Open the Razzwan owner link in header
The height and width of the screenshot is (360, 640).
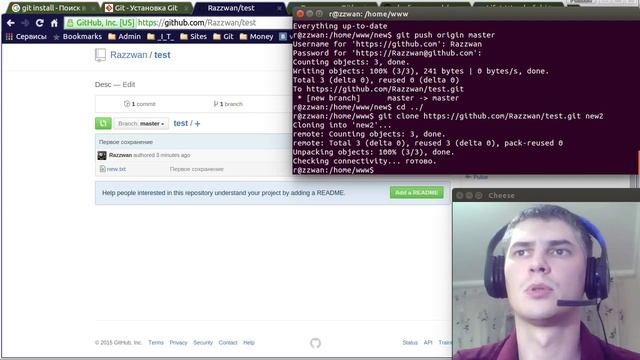pos(129,55)
